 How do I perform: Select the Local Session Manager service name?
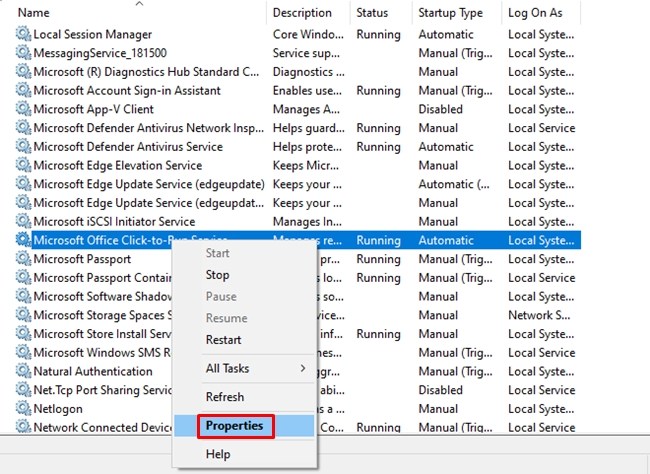(x=92, y=34)
